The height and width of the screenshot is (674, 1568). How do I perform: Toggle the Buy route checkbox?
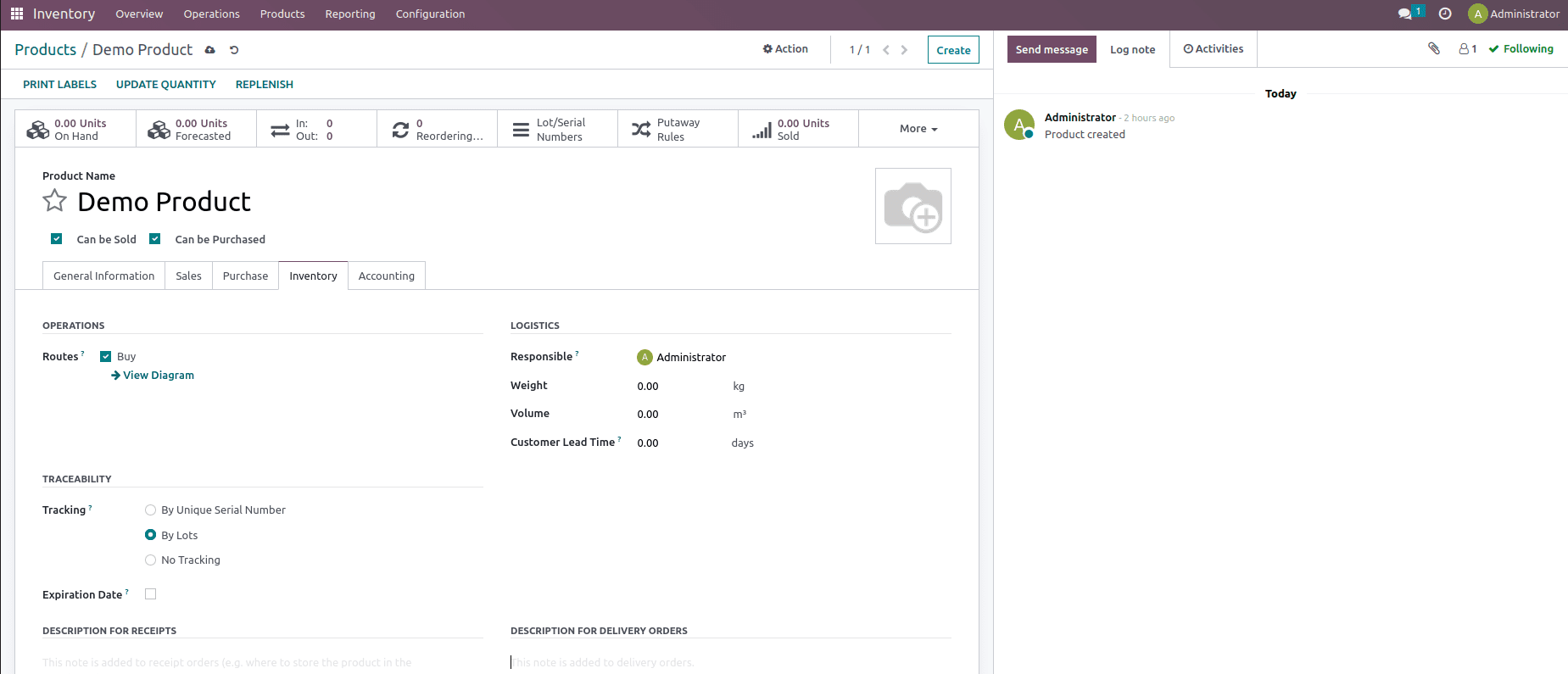pos(105,357)
